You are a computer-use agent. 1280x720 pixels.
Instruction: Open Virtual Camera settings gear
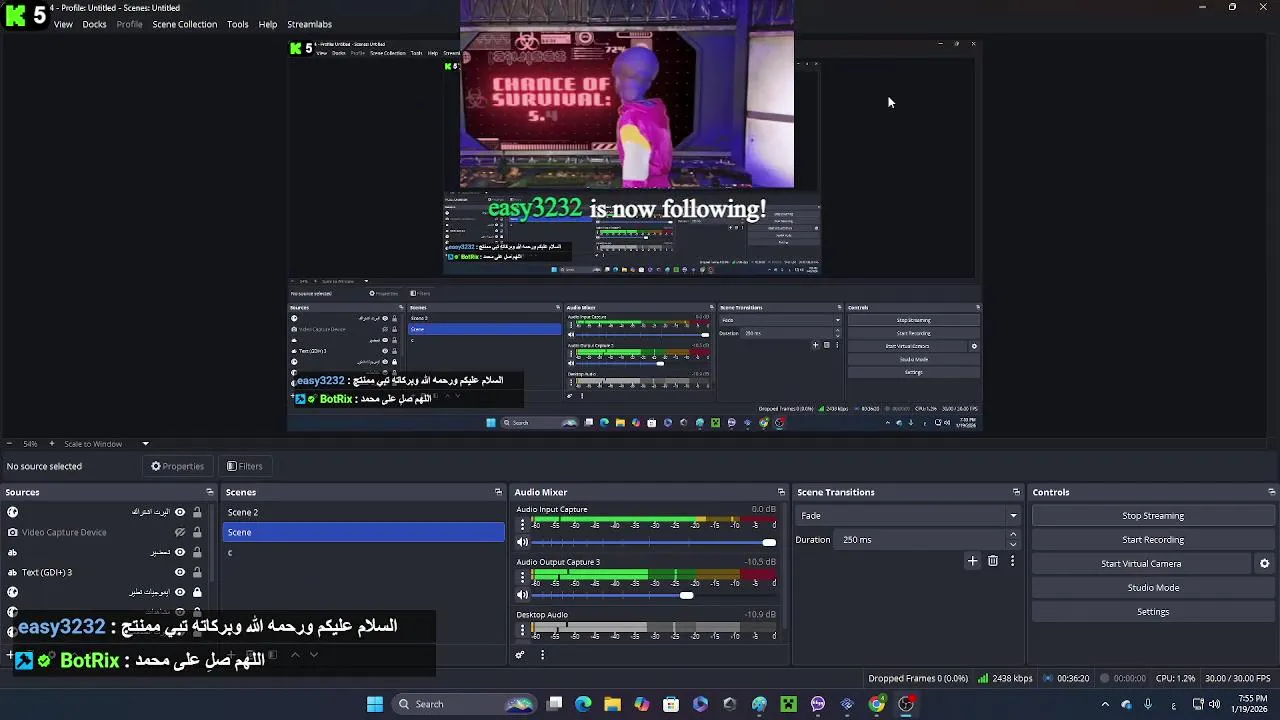1264,564
